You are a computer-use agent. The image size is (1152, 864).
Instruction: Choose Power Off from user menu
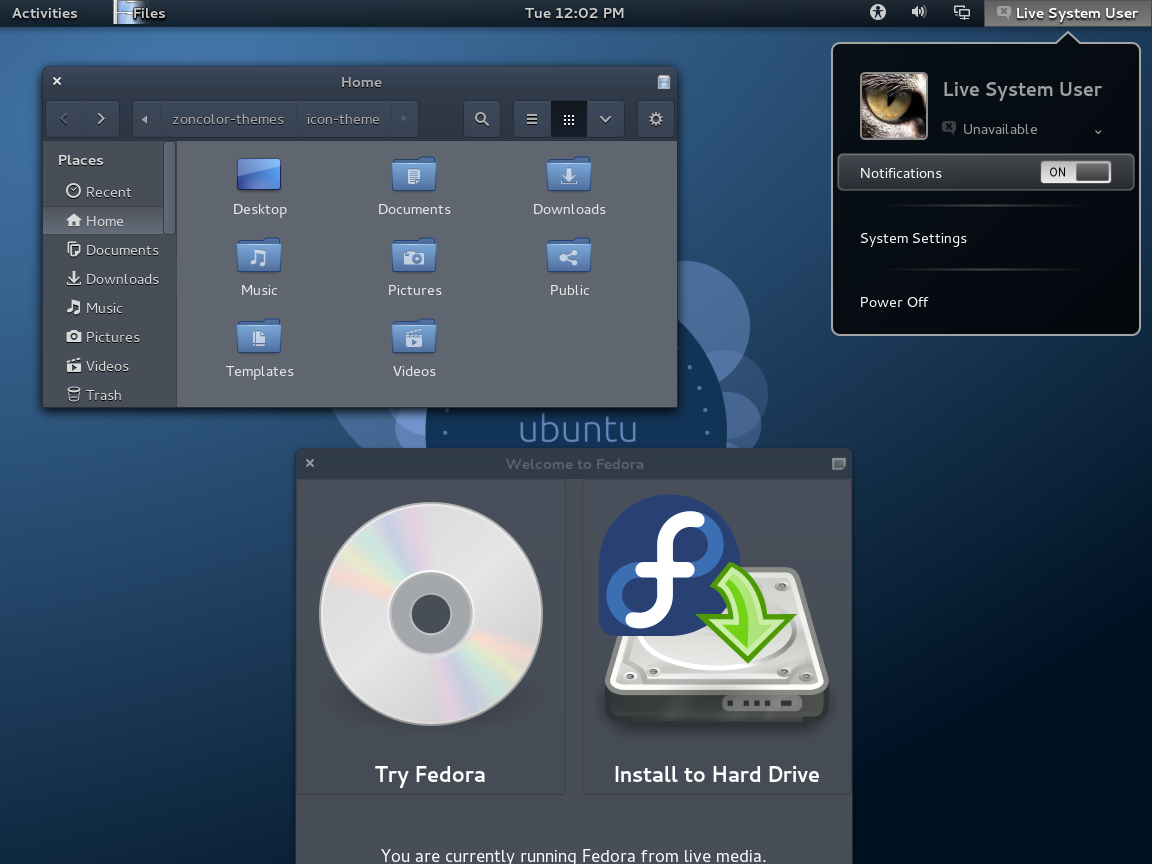[894, 302]
